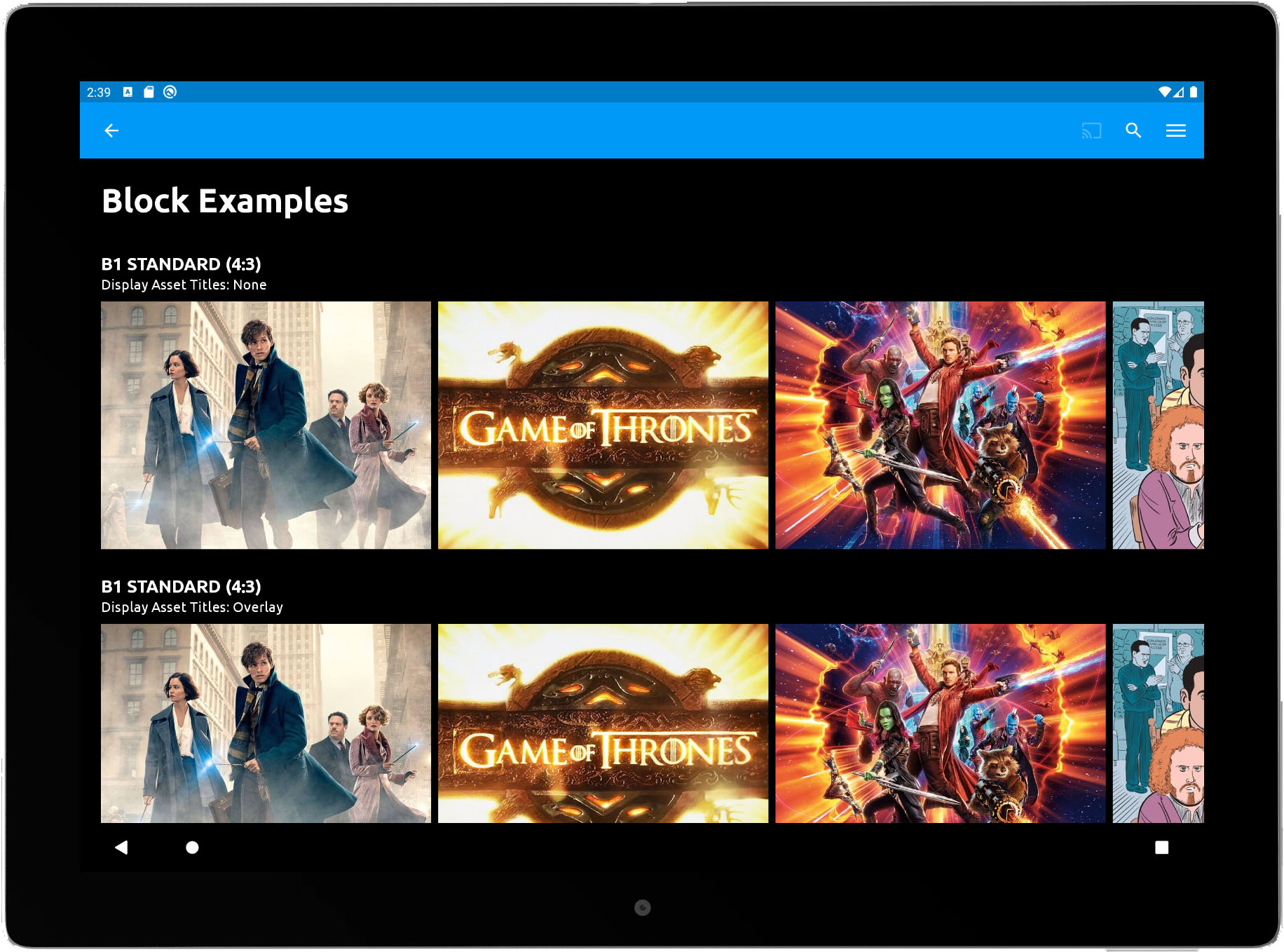The width and height of the screenshot is (1284, 952).
Task: Select B1 STANDARD heading above the Overlay row
Action: click(x=181, y=587)
